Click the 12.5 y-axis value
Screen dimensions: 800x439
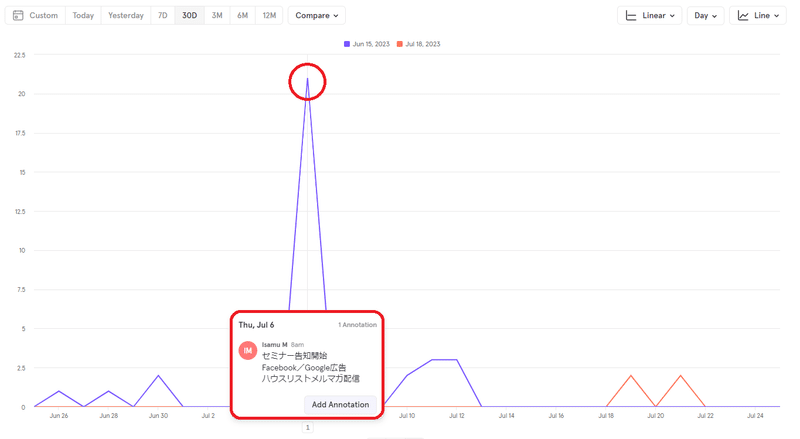(20, 211)
